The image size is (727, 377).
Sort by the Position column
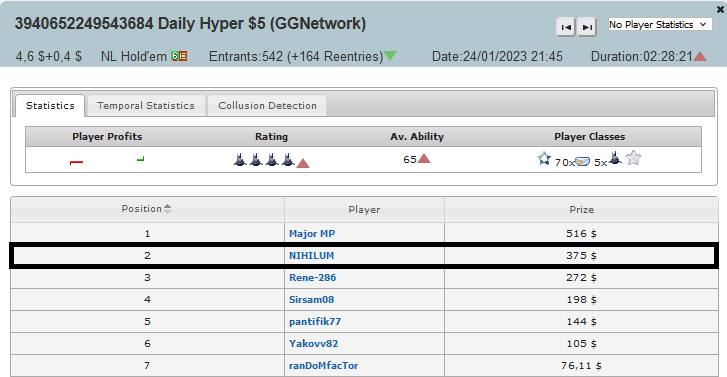point(147,209)
